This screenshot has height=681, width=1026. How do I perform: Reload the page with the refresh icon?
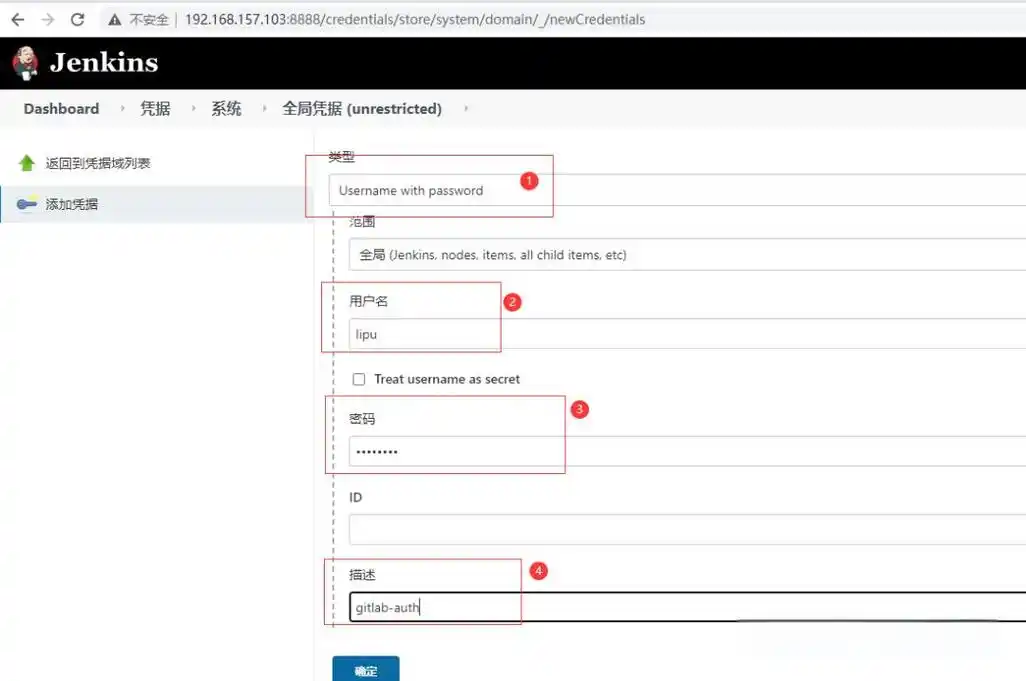(77, 18)
